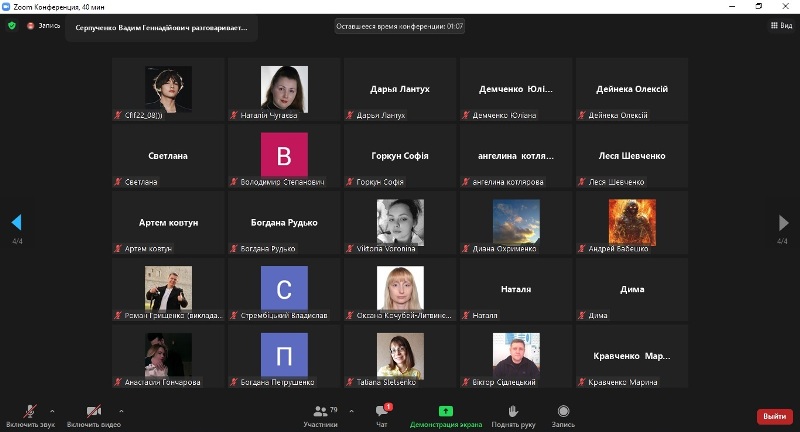
Task: Click the red recording indicator Запись
Action: click(44, 26)
